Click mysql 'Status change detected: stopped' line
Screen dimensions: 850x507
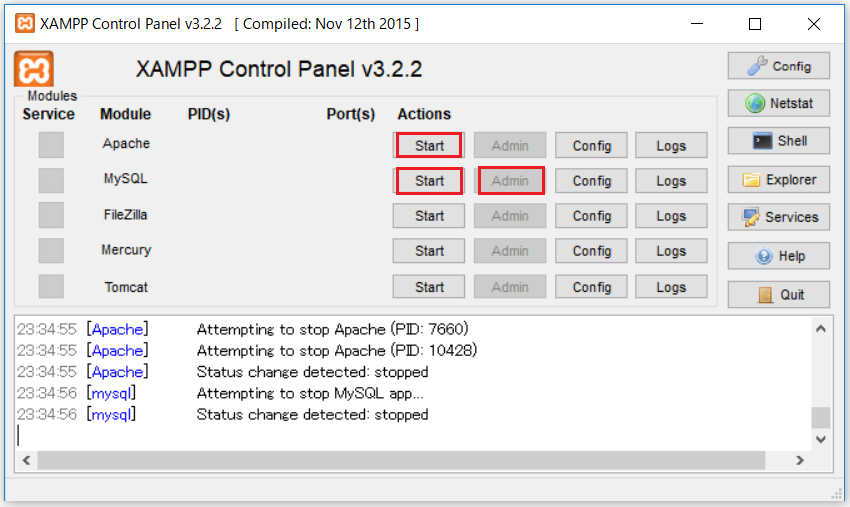click(312, 415)
